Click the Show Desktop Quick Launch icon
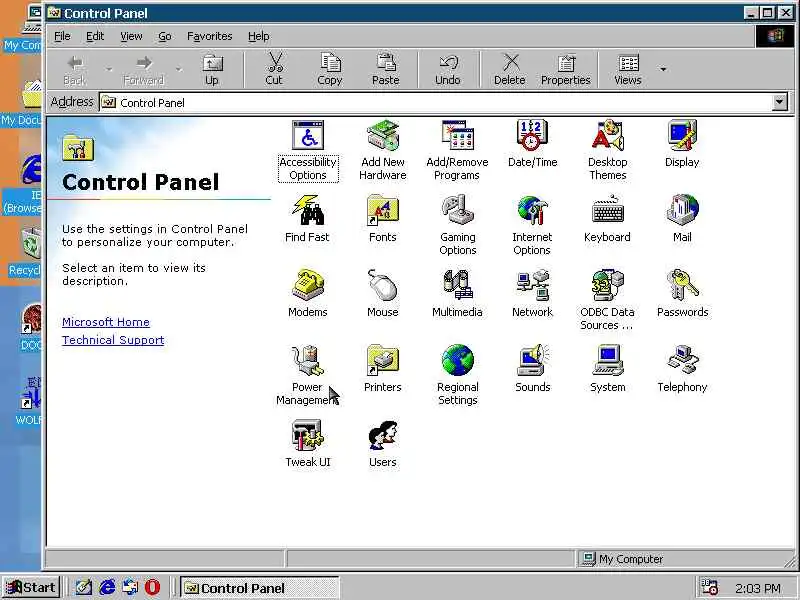 pos(84,588)
